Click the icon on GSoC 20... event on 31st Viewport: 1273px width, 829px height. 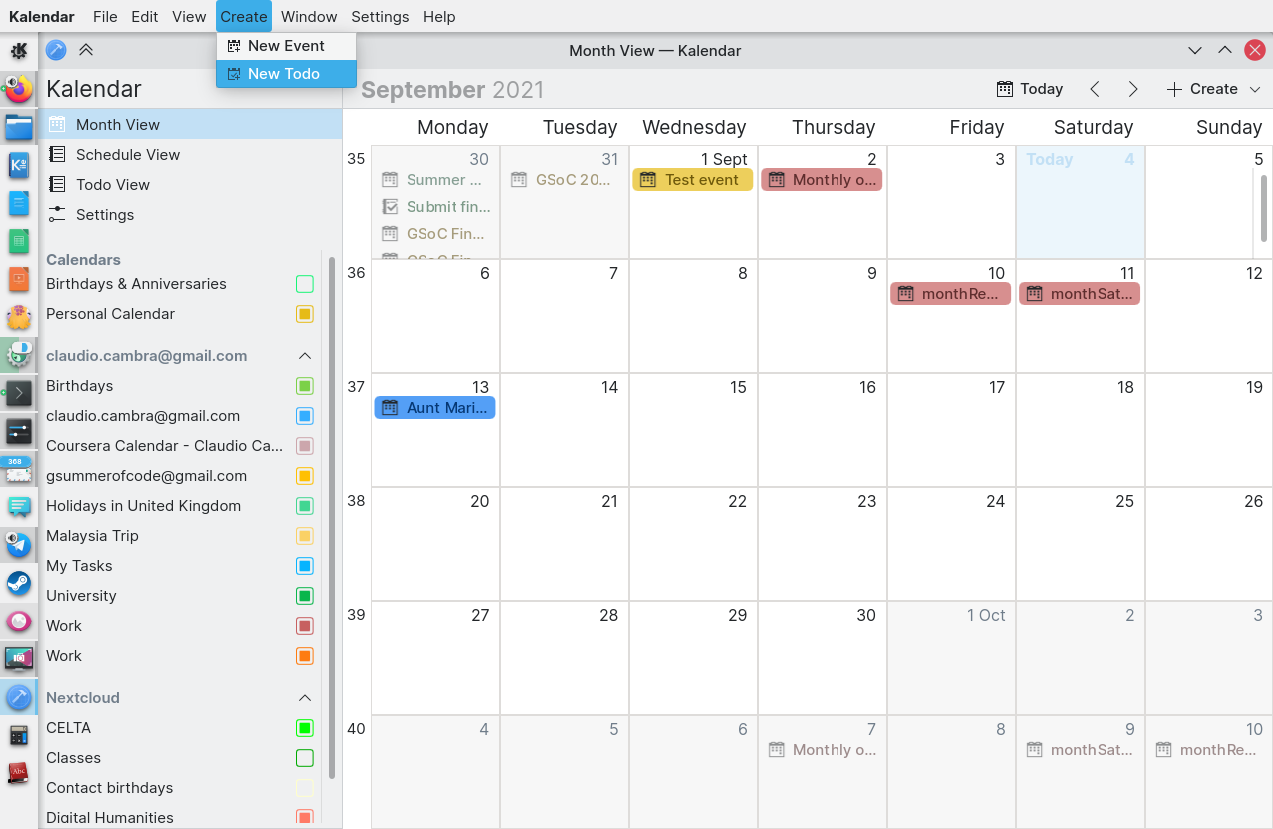click(x=519, y=180)
